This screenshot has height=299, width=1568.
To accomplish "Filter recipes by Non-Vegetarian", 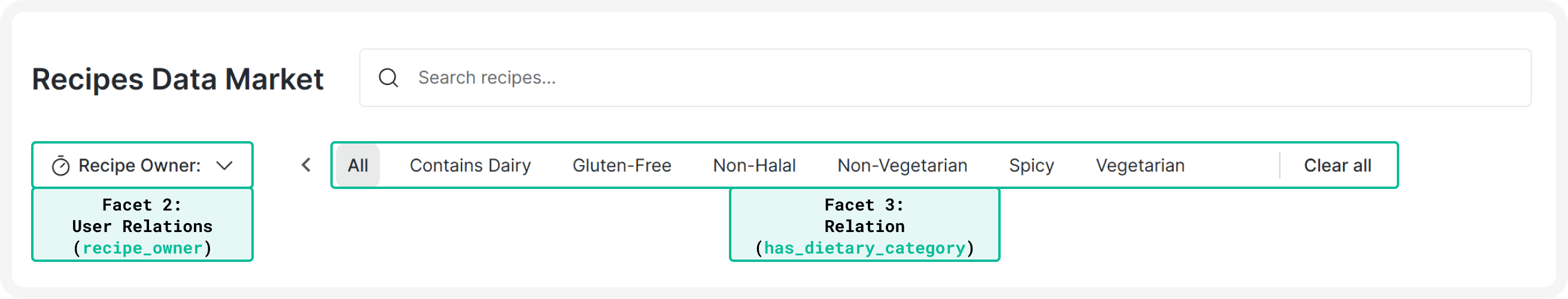I will 902,166.
